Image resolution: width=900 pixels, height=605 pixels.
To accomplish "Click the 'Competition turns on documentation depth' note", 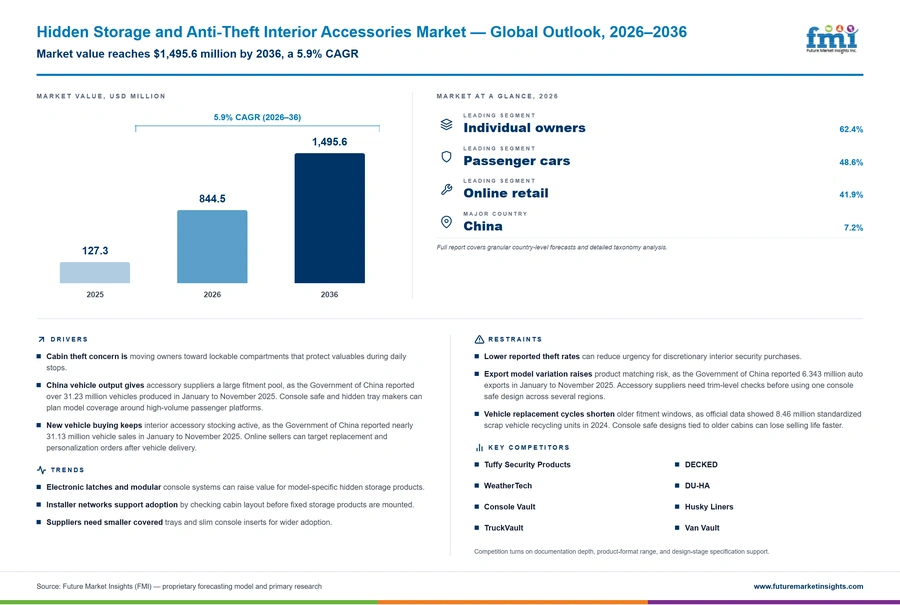I will pyautogui.click(x=621, y=551).
